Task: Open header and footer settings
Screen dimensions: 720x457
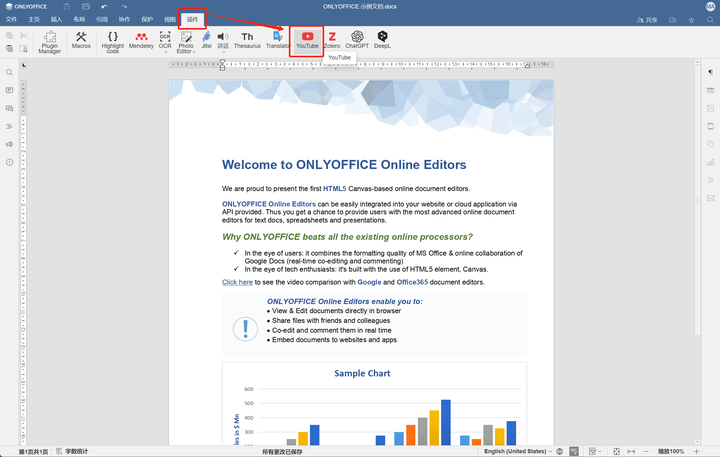Action: (710, 126)
